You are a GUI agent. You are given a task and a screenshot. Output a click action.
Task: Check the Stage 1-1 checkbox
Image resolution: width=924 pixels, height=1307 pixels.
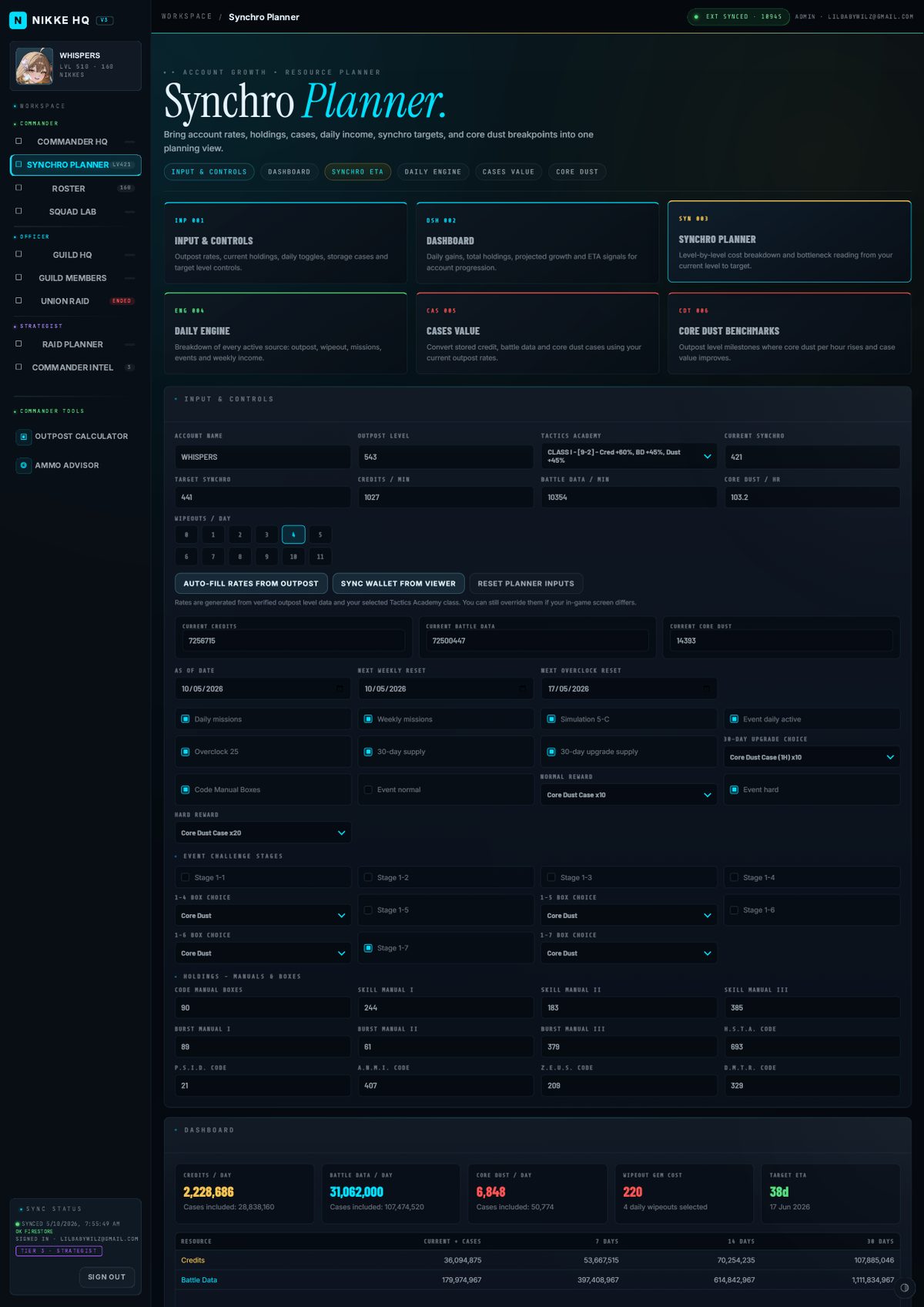[186, 877]
